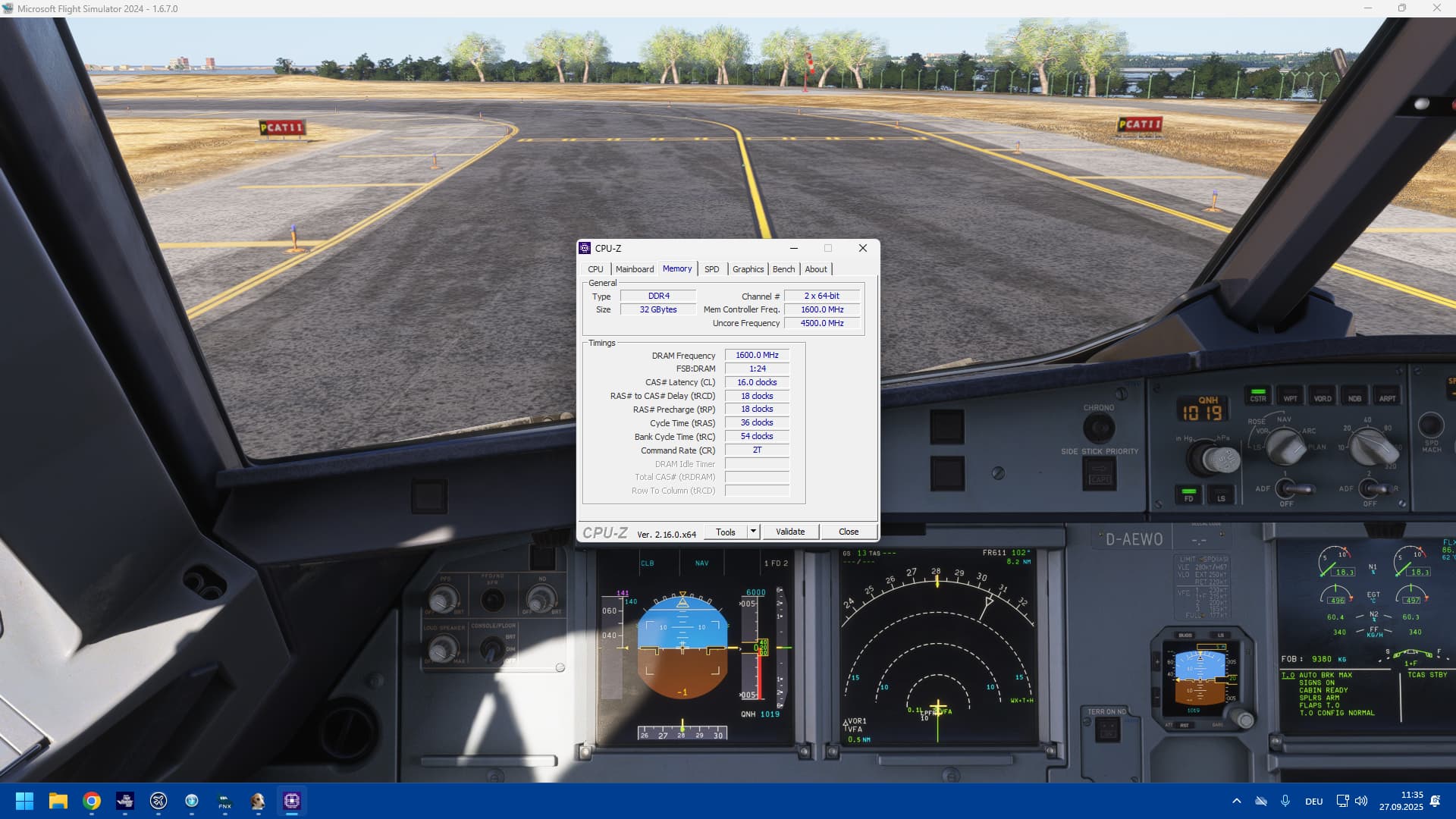Click the Flight Simulator 2024 taskbar icon
Viewport: 1456px width, 819px height.
[x=125, y=801]
